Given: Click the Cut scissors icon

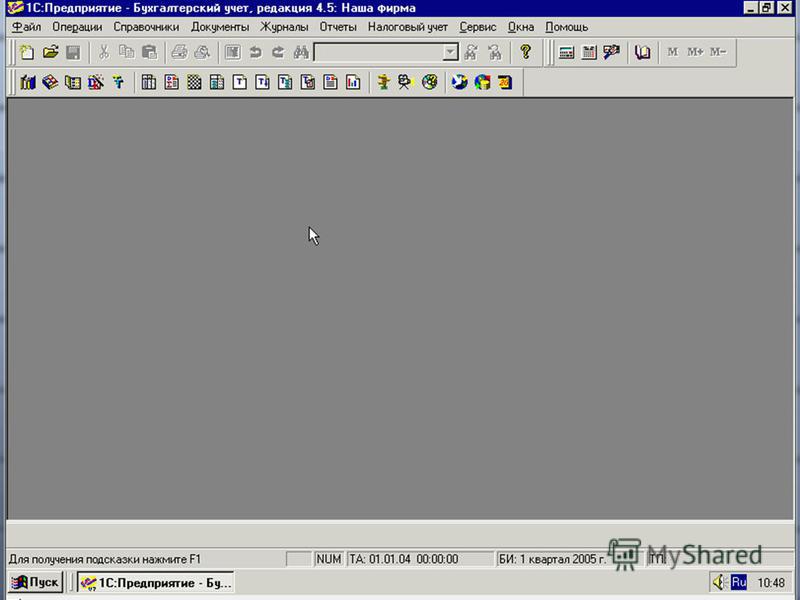Looking at the screenshot, I should [104, 52].
